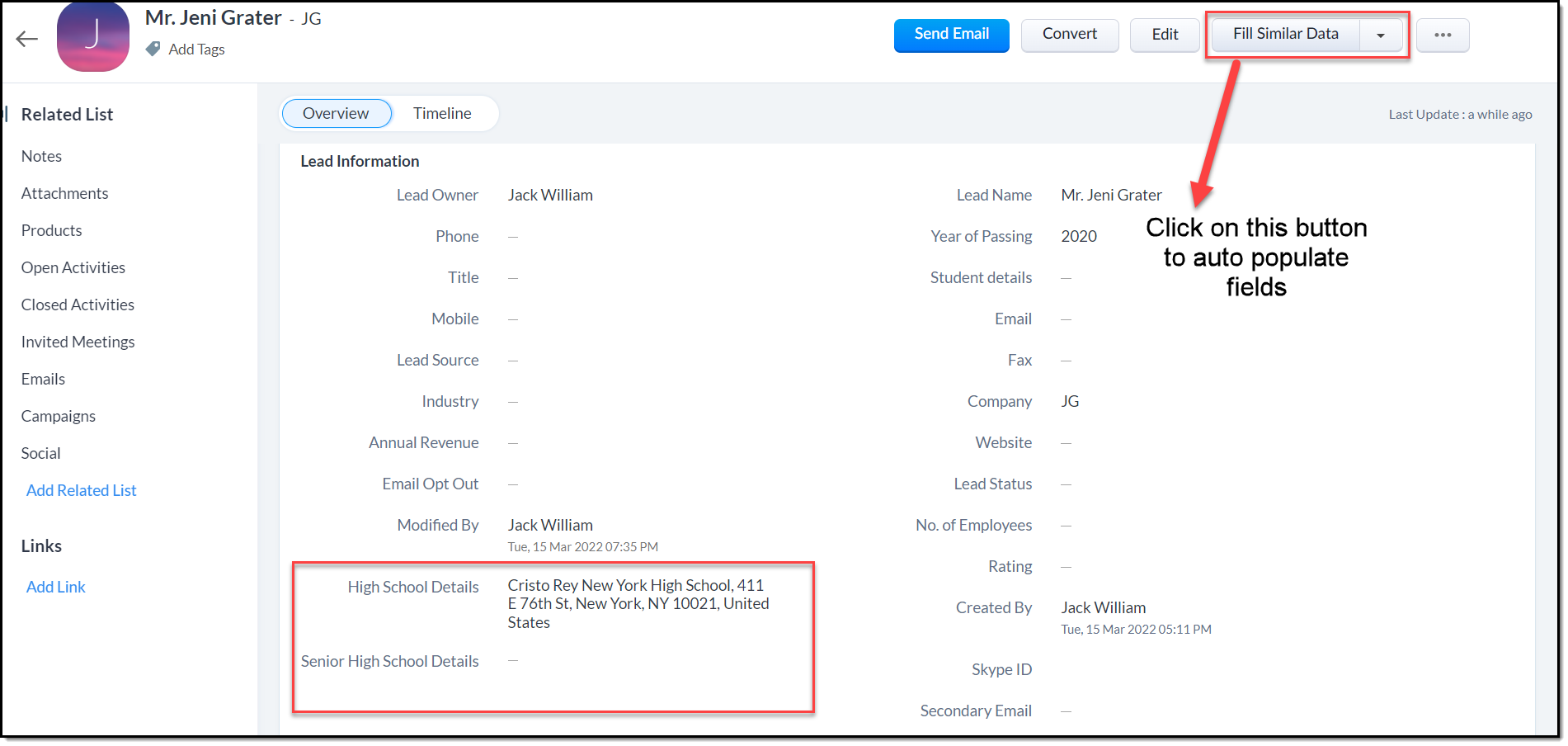Click the Related List sidebar heading
The width and height of the screenshot is (1568, 746).
pyautogui.click(x=67, y=115)
